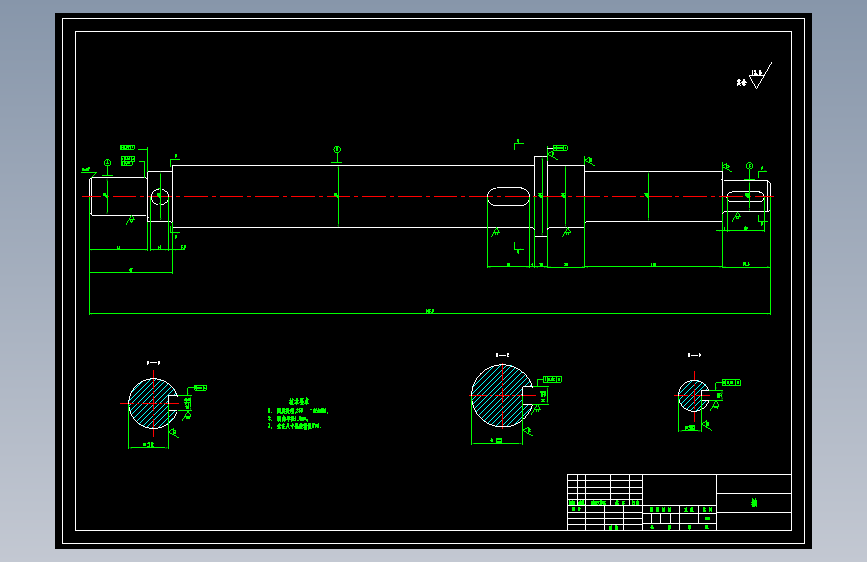Click the smallest hatched cross-section at right

pos(694,396)
